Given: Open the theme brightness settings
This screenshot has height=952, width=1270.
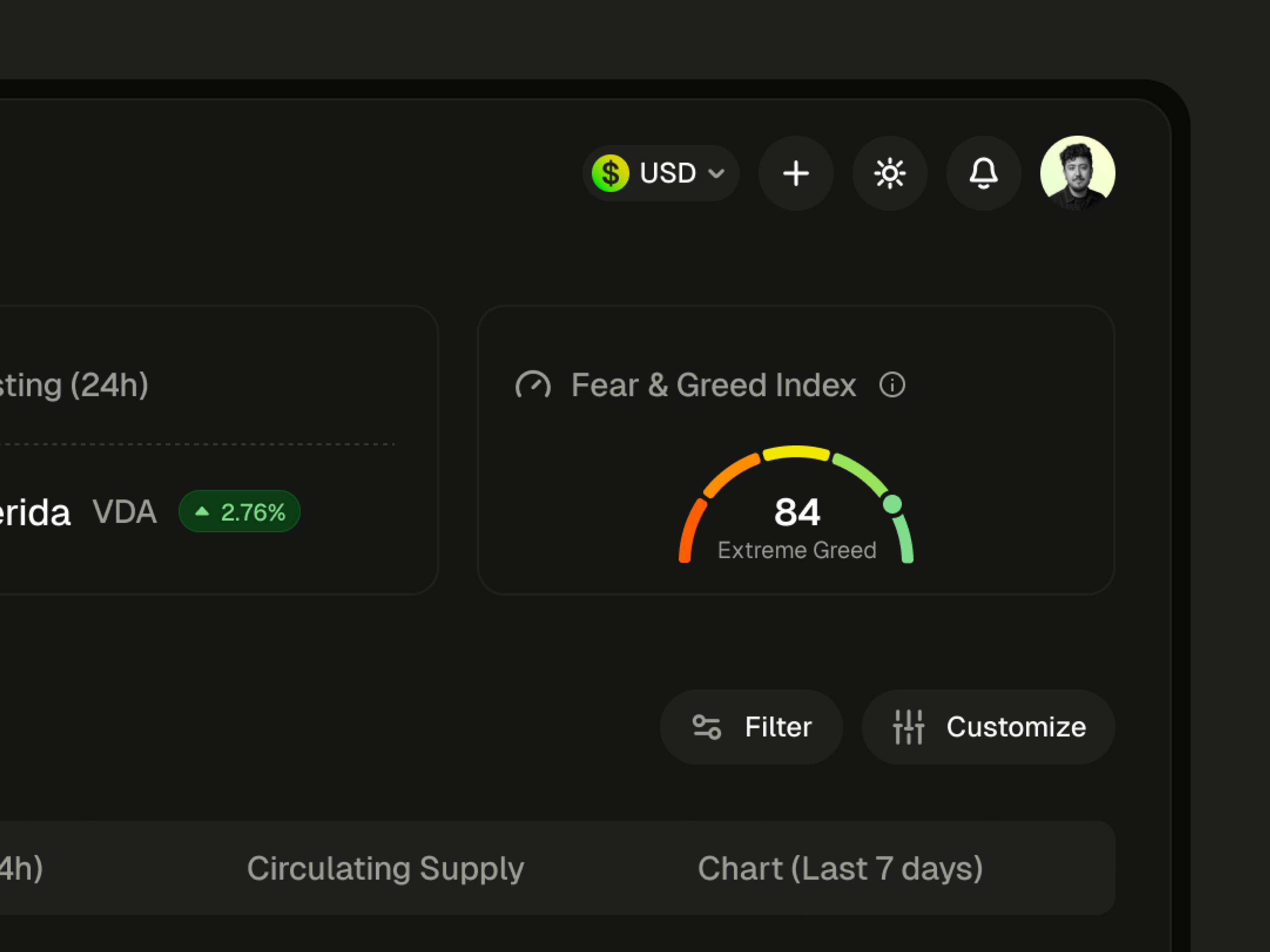Looking at the screenshot, I should (889, 173).
